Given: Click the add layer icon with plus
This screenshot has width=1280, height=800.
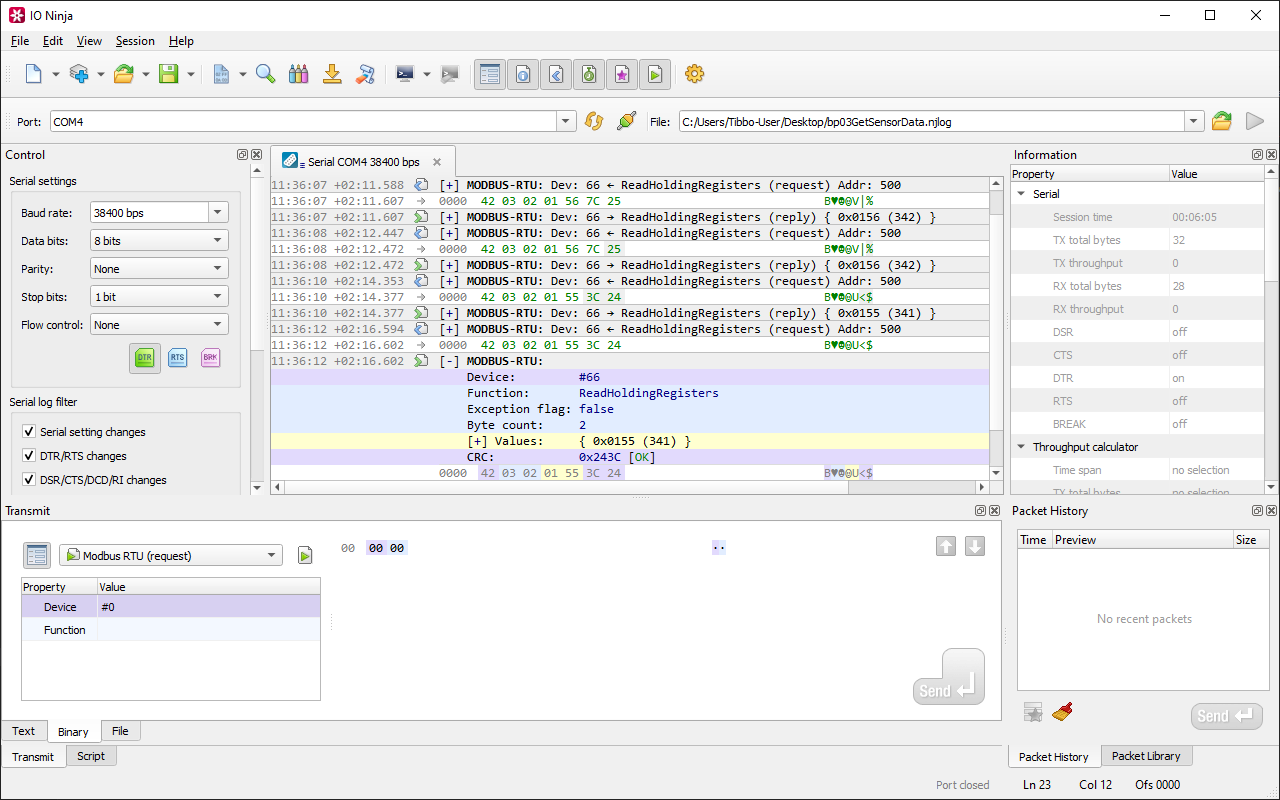Looking at the screenshot, I should 79,74.
